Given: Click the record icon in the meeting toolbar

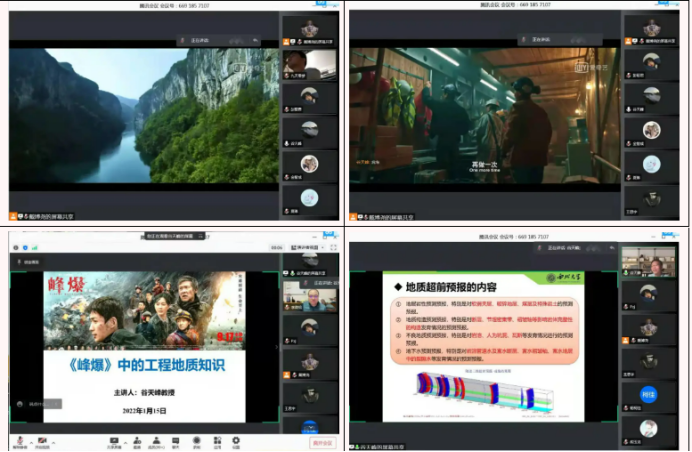Looking at the screenshot, I should point(197,442).
